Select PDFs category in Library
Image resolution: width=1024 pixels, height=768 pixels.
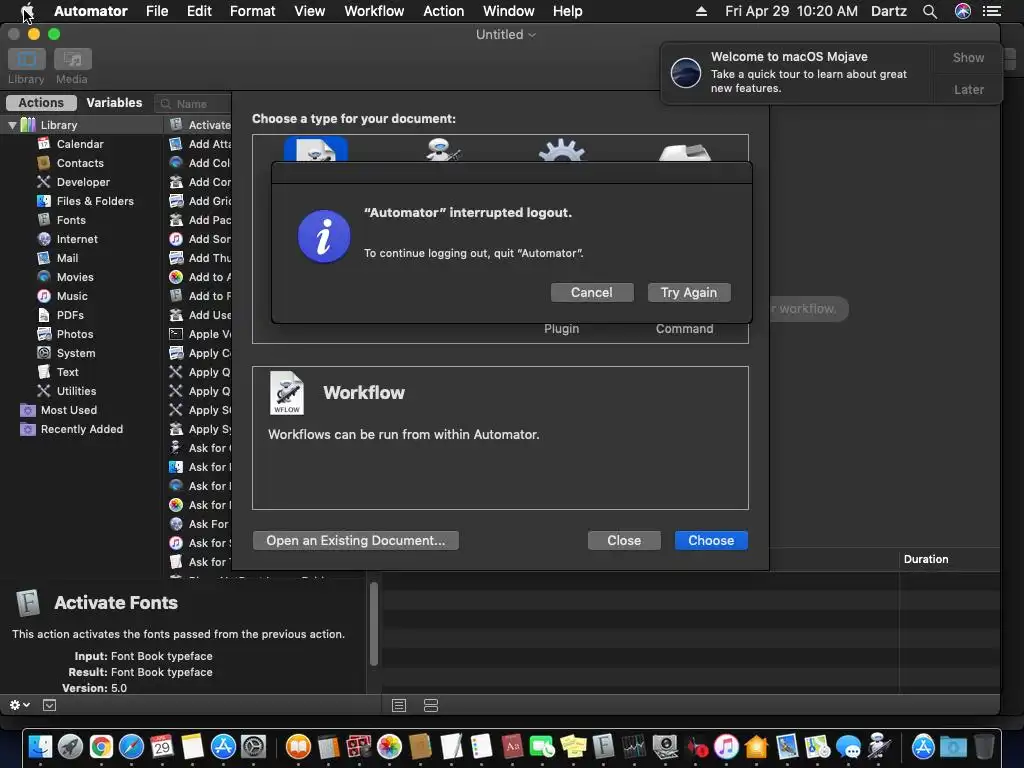(x=70, y=315)
